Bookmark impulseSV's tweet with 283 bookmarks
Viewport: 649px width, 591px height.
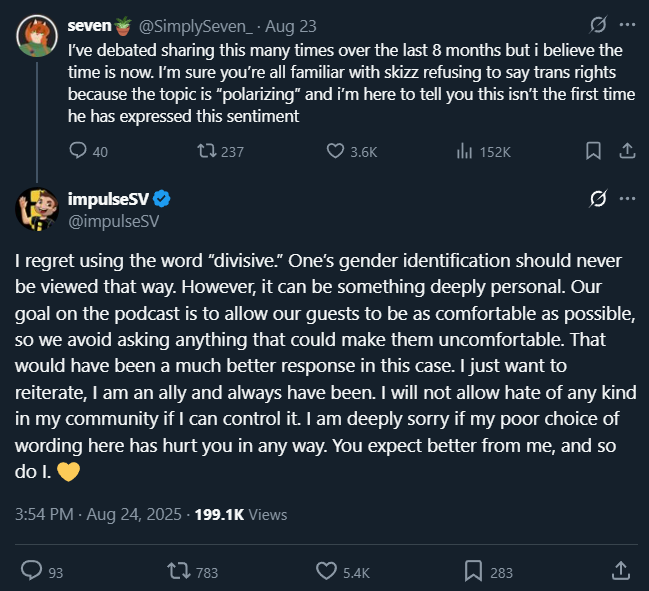coord(473,571)
